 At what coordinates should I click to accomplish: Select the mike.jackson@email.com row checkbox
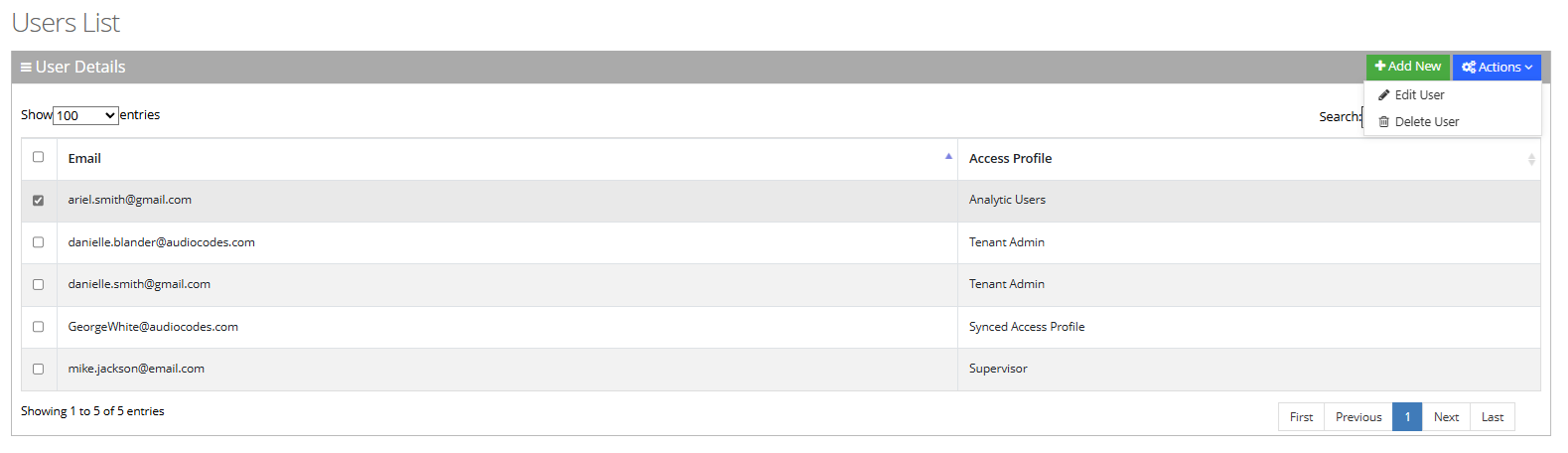click(39, 369)
